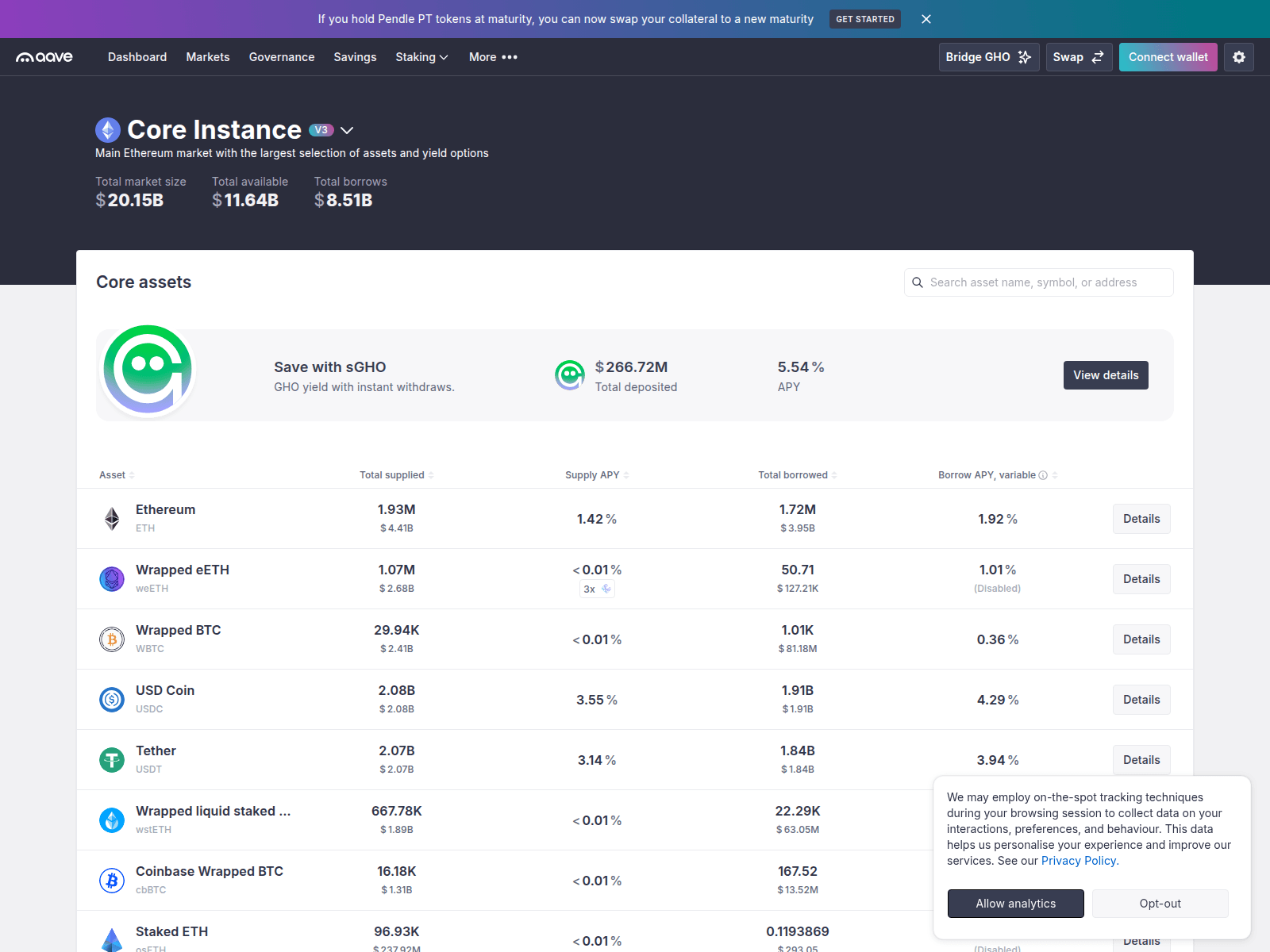Sort by Borrow APY, variable column
Viewport: 1270px width, 952px height.
click(998, 475)
